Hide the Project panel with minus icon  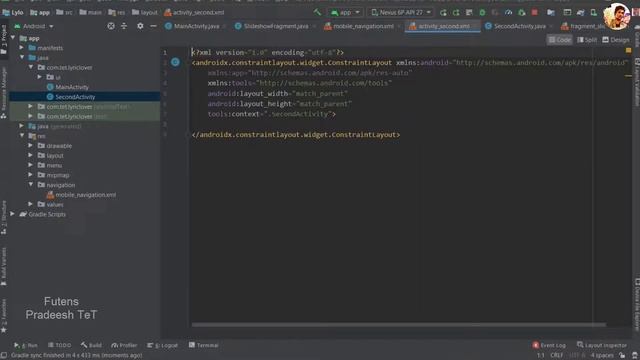coord(153,26)
